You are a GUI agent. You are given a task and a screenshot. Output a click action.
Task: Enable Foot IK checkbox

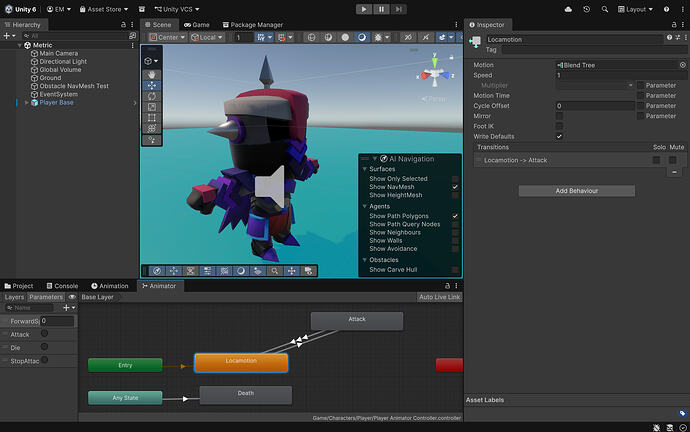[559, 126]
